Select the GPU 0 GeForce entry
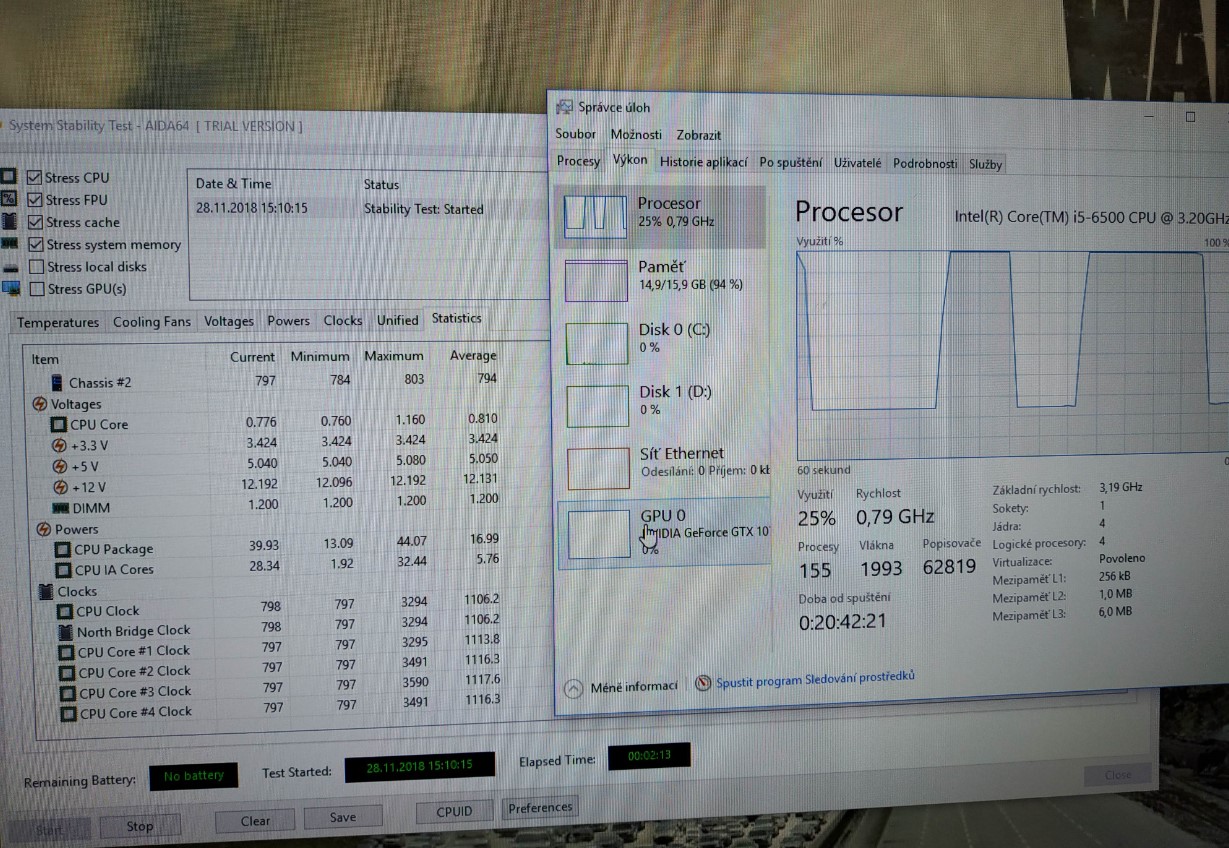The image size is (1229, 848). tap(663, 533)
